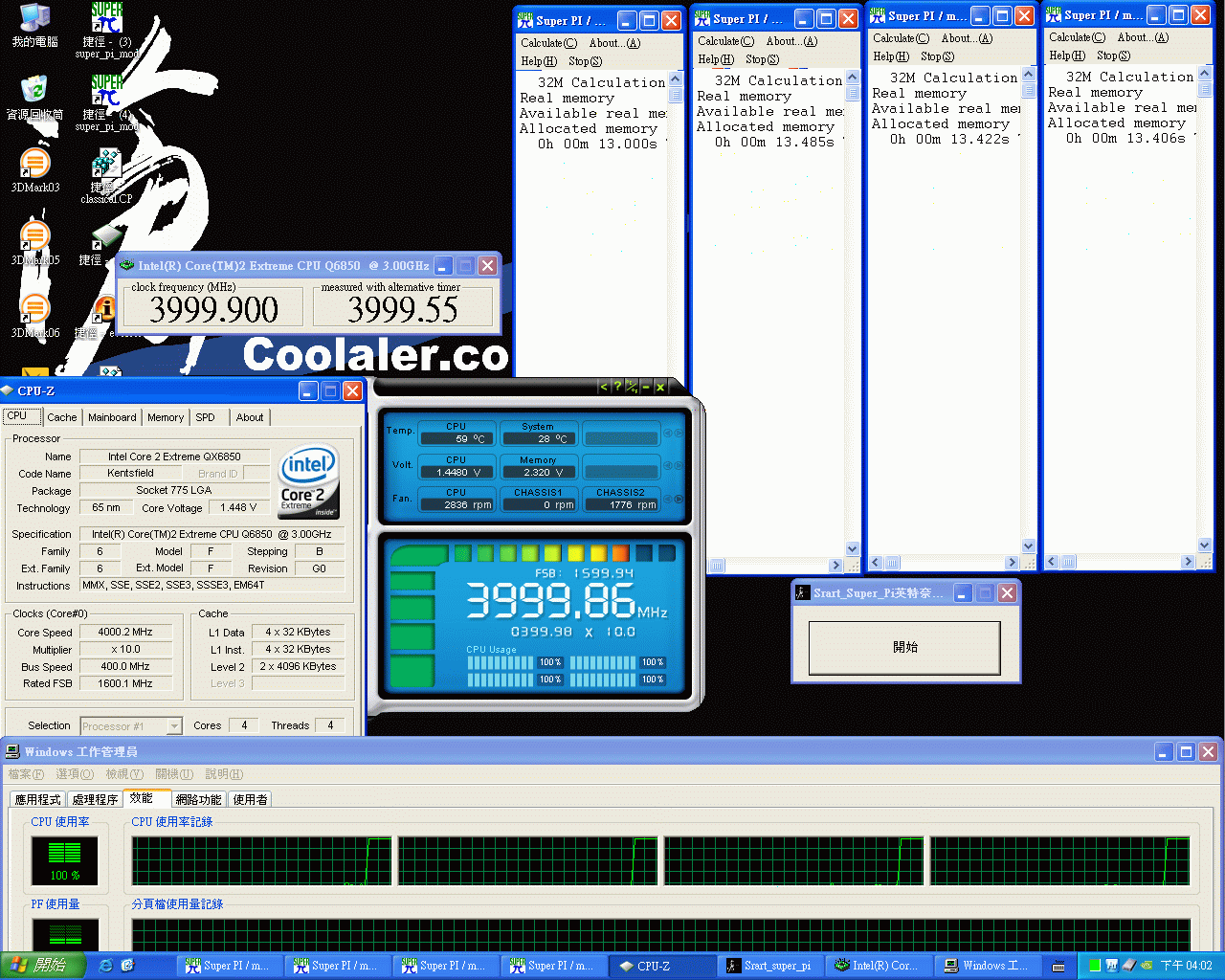Viewport: 1225px width, 980px height.
Task: Switch to the Intel(R) Cor... taskbar button
Action: (880, 966)
